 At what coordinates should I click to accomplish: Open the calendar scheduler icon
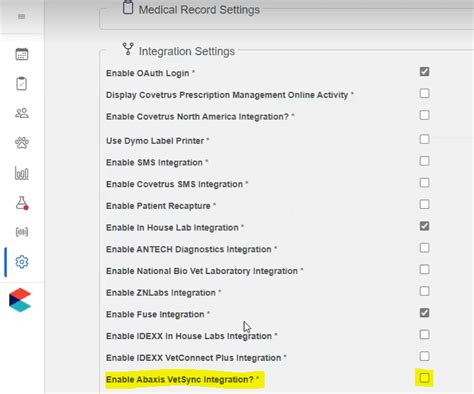coord(22,54)
